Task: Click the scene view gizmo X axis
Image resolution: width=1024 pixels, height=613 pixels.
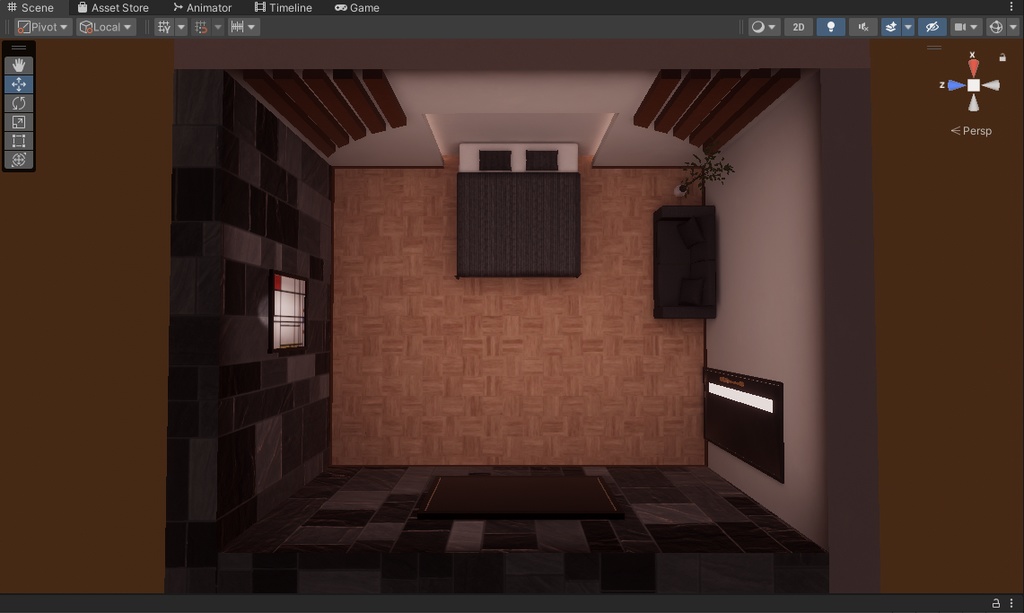Action: click(972, 66)
